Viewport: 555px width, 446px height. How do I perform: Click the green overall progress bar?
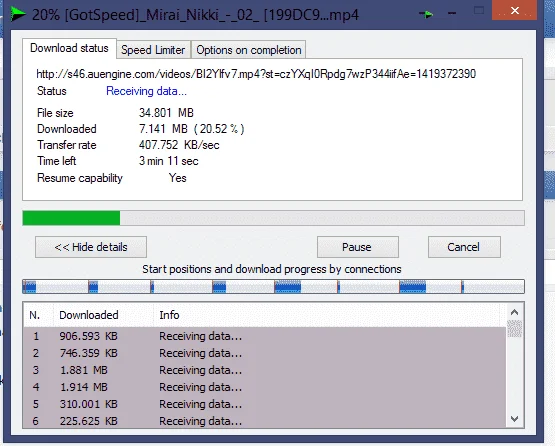[x=273, y=218]
